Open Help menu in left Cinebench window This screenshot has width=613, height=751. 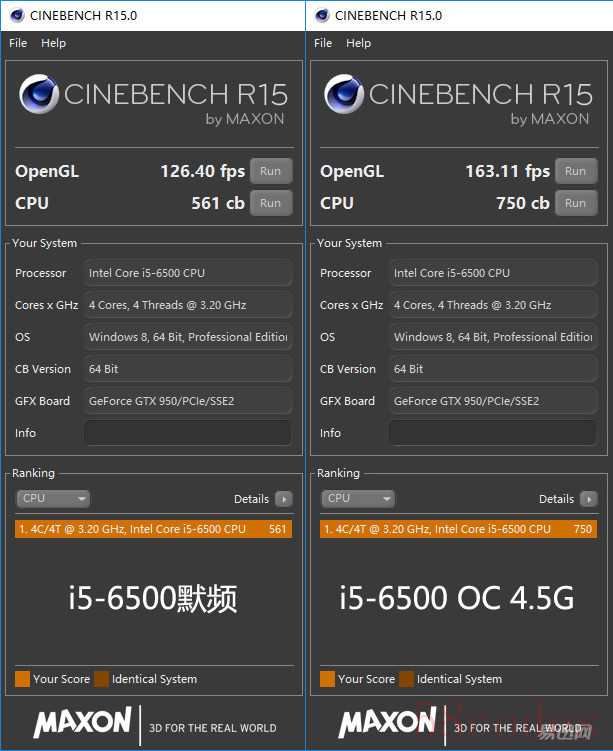coord(53,43)
